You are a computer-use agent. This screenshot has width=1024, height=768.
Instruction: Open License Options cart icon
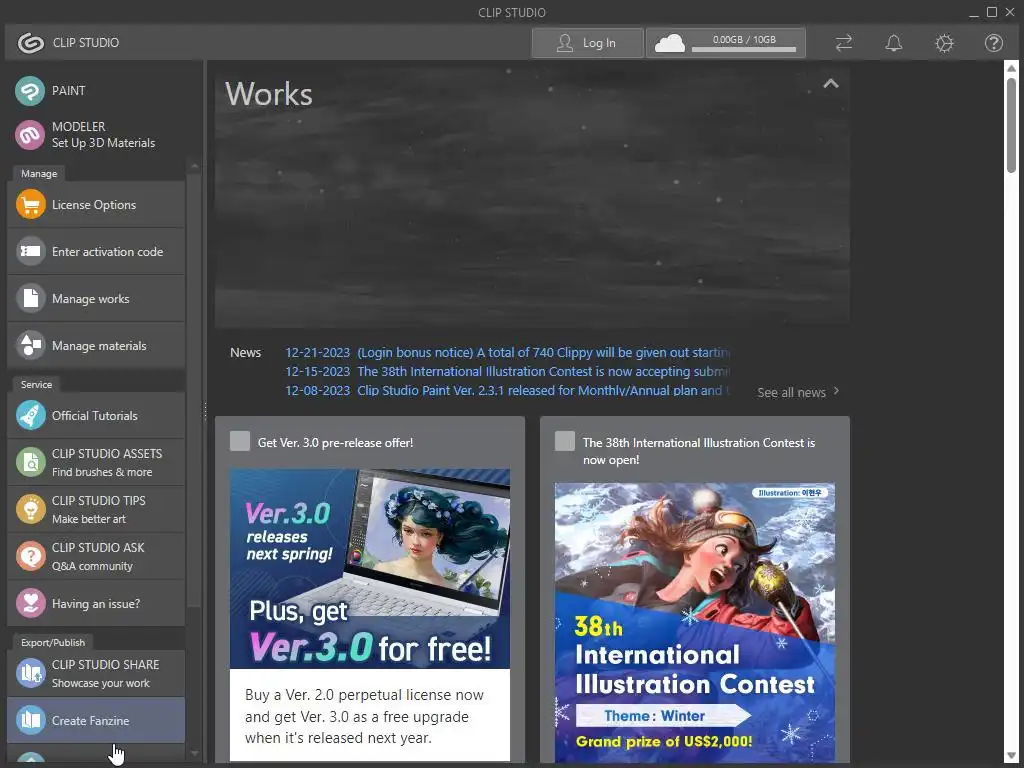point(30,204)
